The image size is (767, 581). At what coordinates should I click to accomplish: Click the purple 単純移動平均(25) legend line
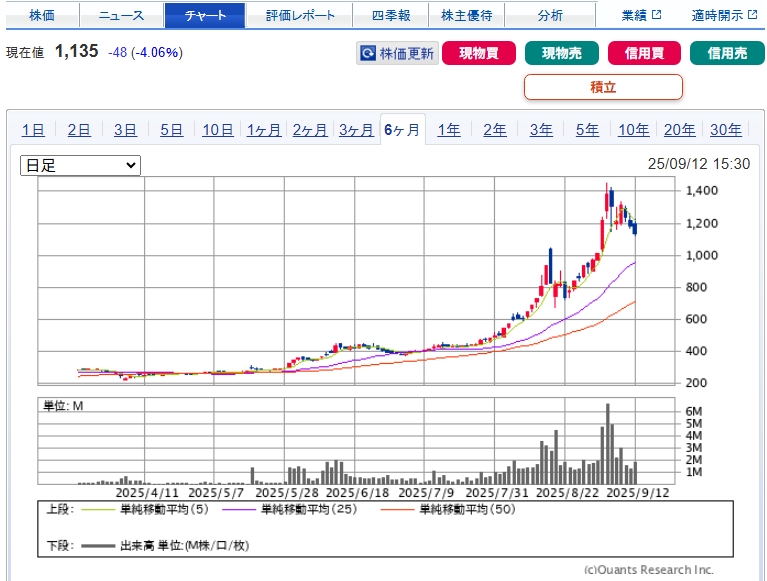pos(239,510)
